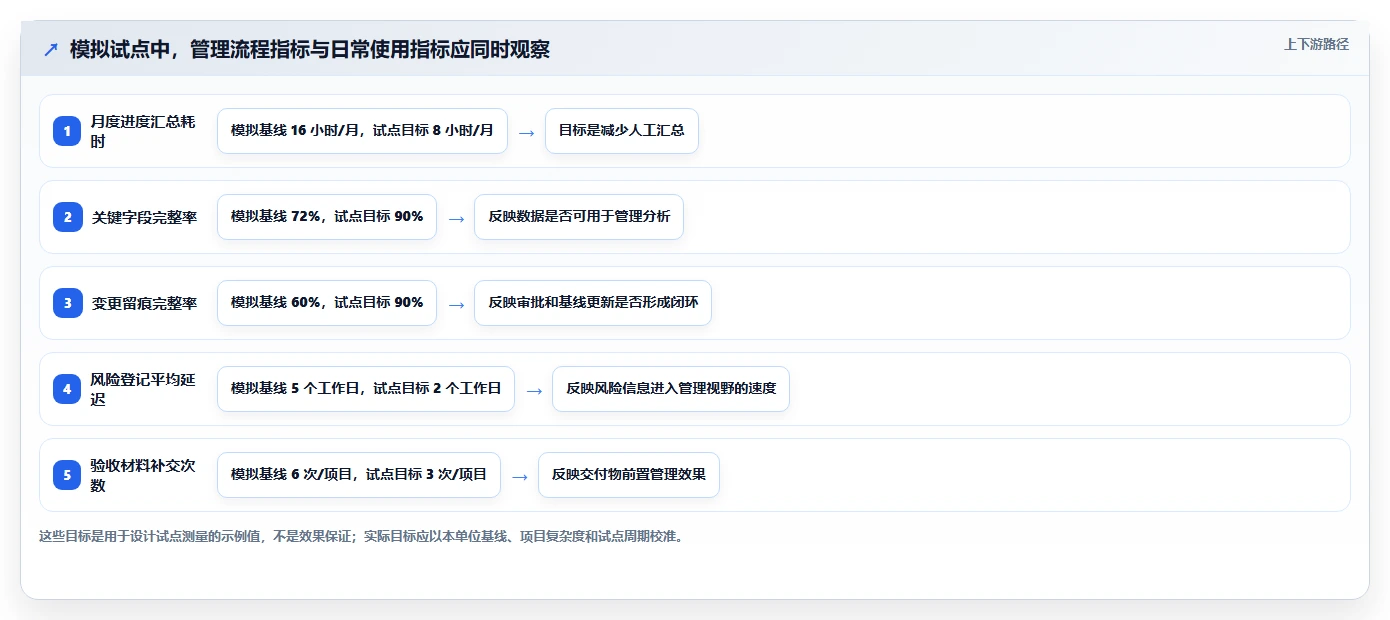Click number badge 2 for 关键字段完整率

click(x=67, y=217)
